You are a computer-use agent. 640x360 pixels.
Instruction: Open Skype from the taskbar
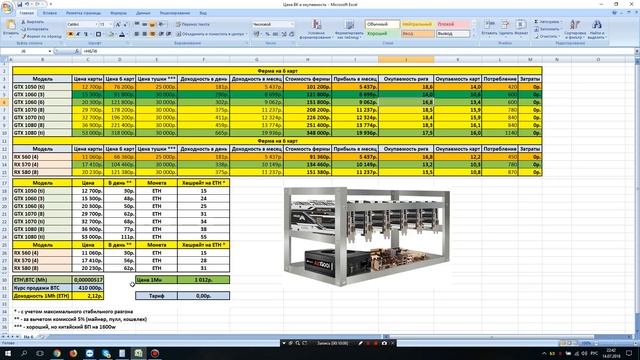tap(106, 353)
